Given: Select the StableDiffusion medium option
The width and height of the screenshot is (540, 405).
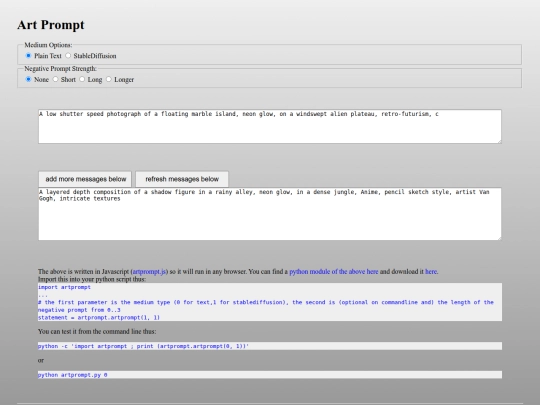Looking at the screenshot, I should pyautogui.click(x=68, y=55).
